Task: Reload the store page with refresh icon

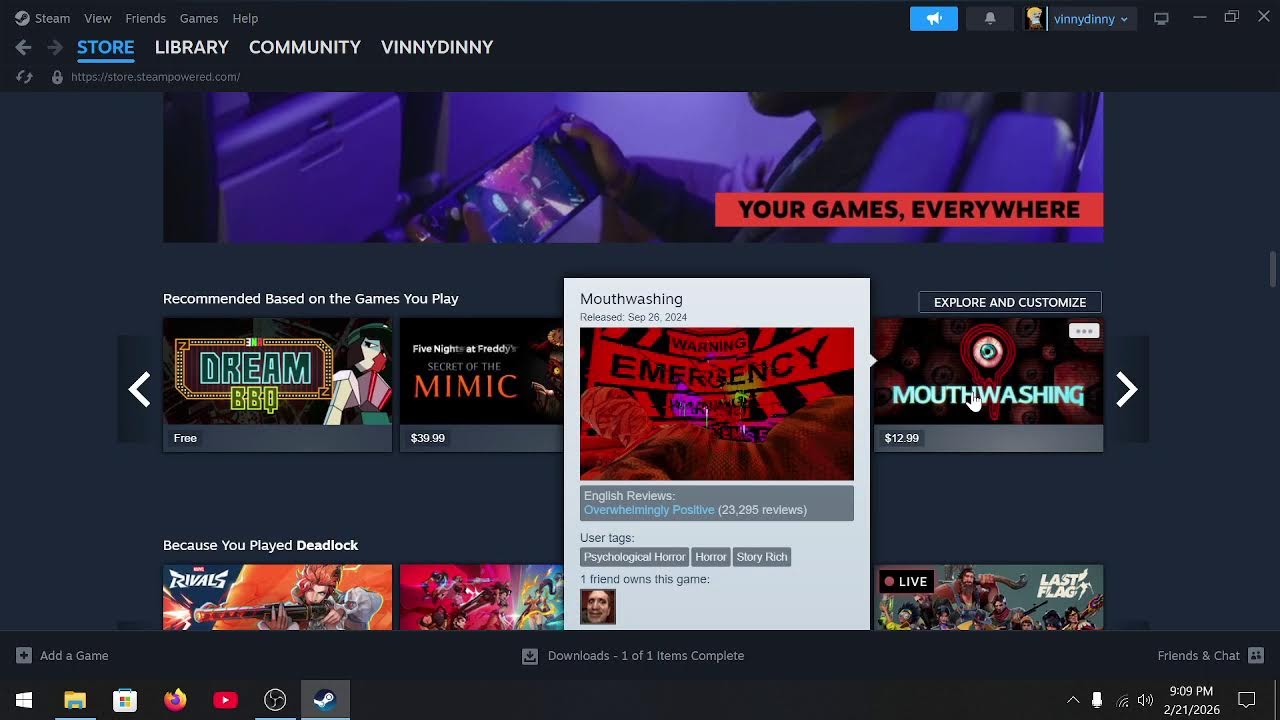Action: click(25, 77)
